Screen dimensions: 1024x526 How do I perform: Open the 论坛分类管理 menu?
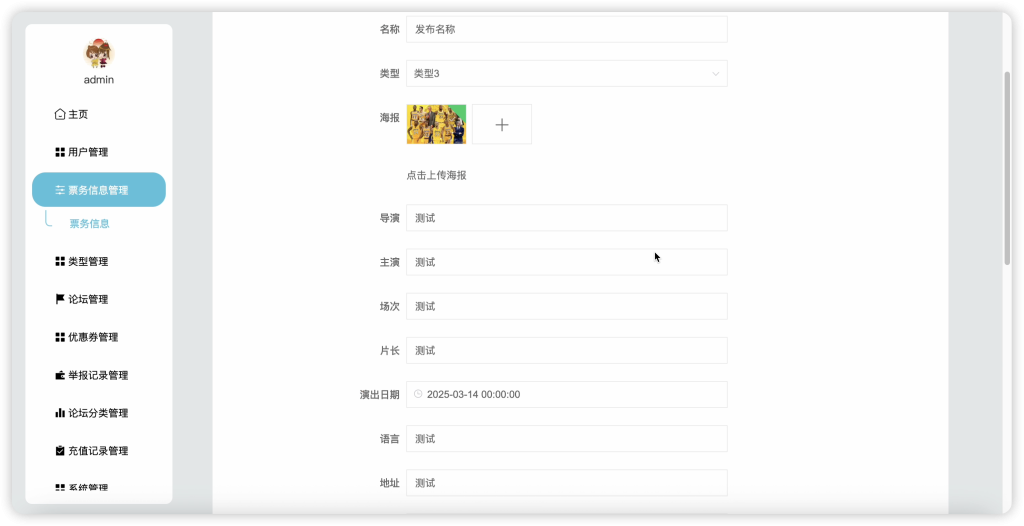pyautogui.click(x=99, y=413)
